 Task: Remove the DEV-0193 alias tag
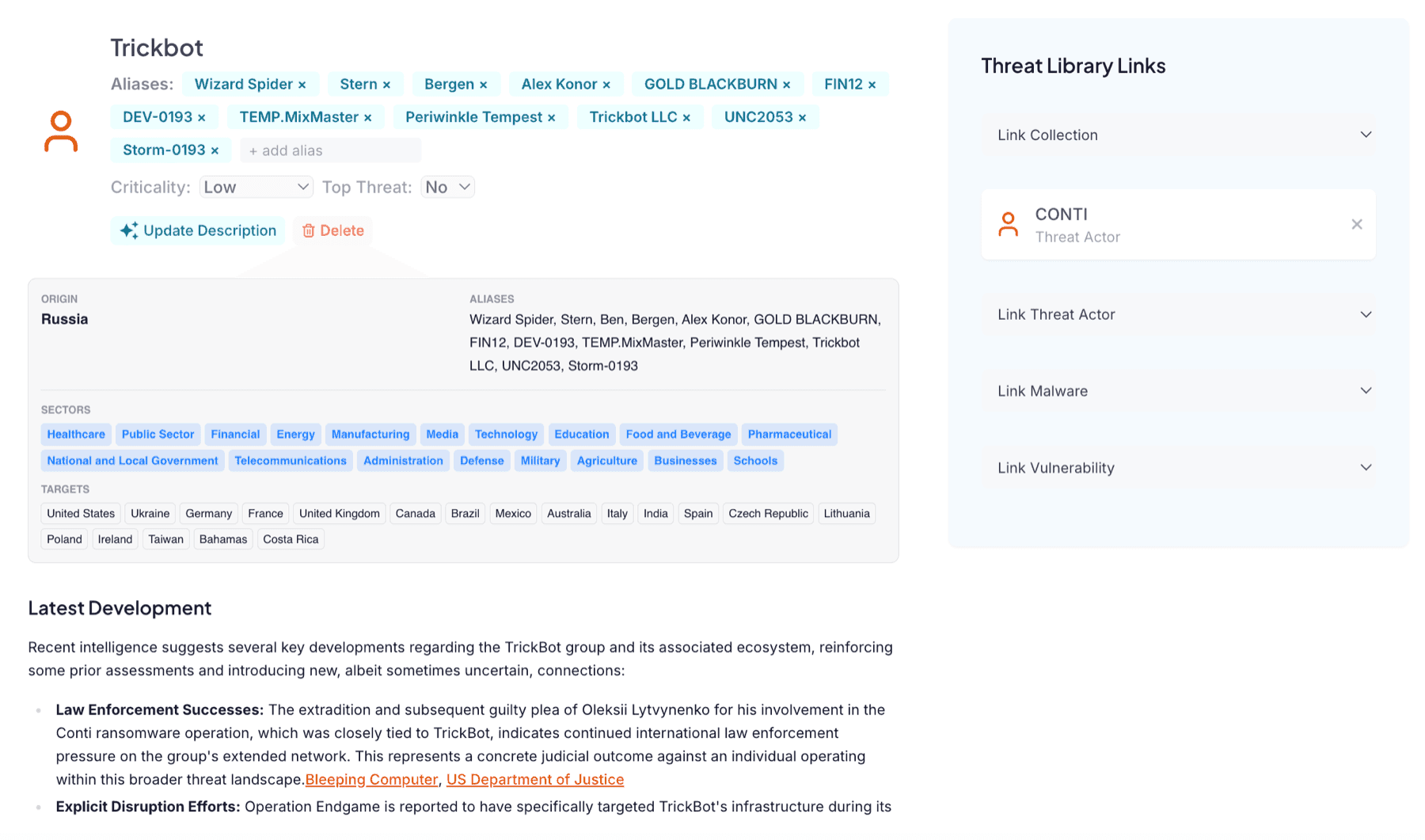(x=201, y=118)
